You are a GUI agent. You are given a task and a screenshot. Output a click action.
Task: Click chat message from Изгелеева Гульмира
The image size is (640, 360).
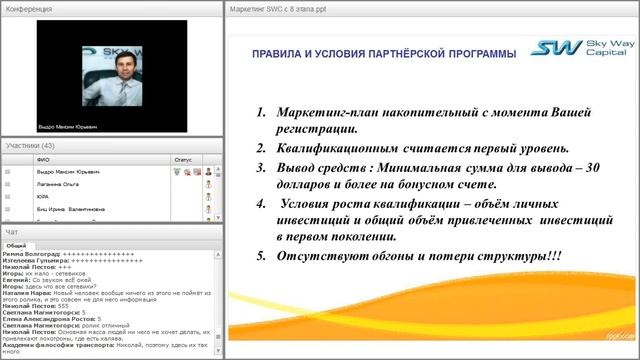pyautogui.click(x=73, y=260)
